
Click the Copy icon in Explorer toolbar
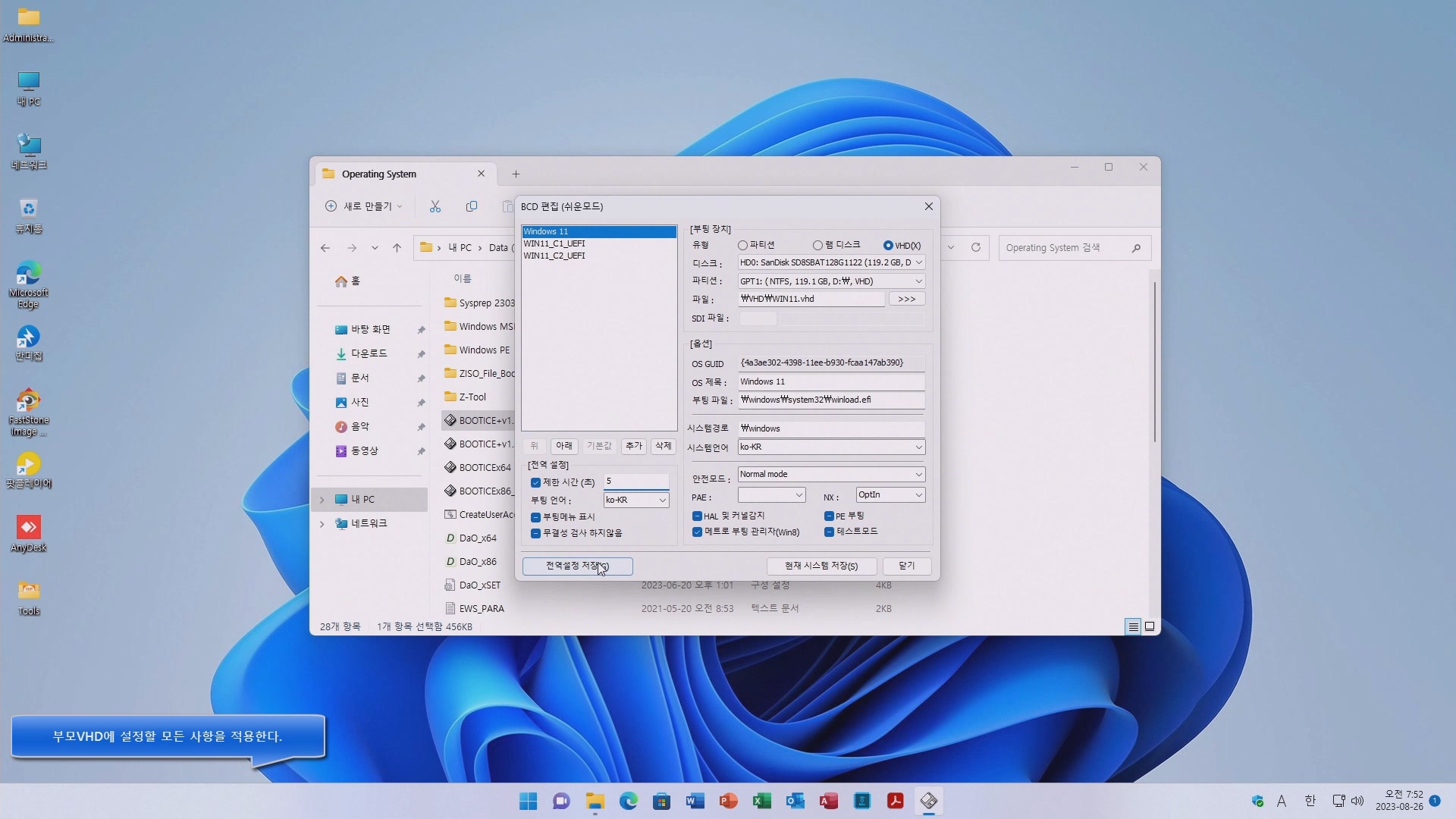(x=471, y=206)
